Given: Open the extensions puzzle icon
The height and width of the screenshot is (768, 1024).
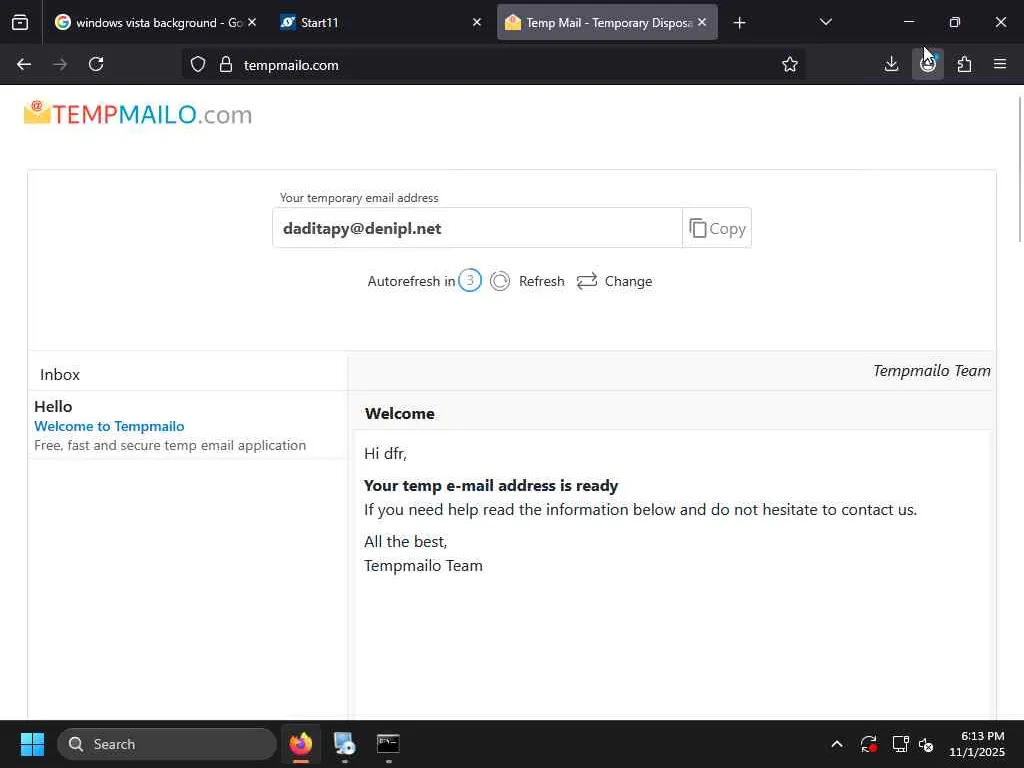Looking at the screenshot, I should pyautogui.click(x=965, y=64).
